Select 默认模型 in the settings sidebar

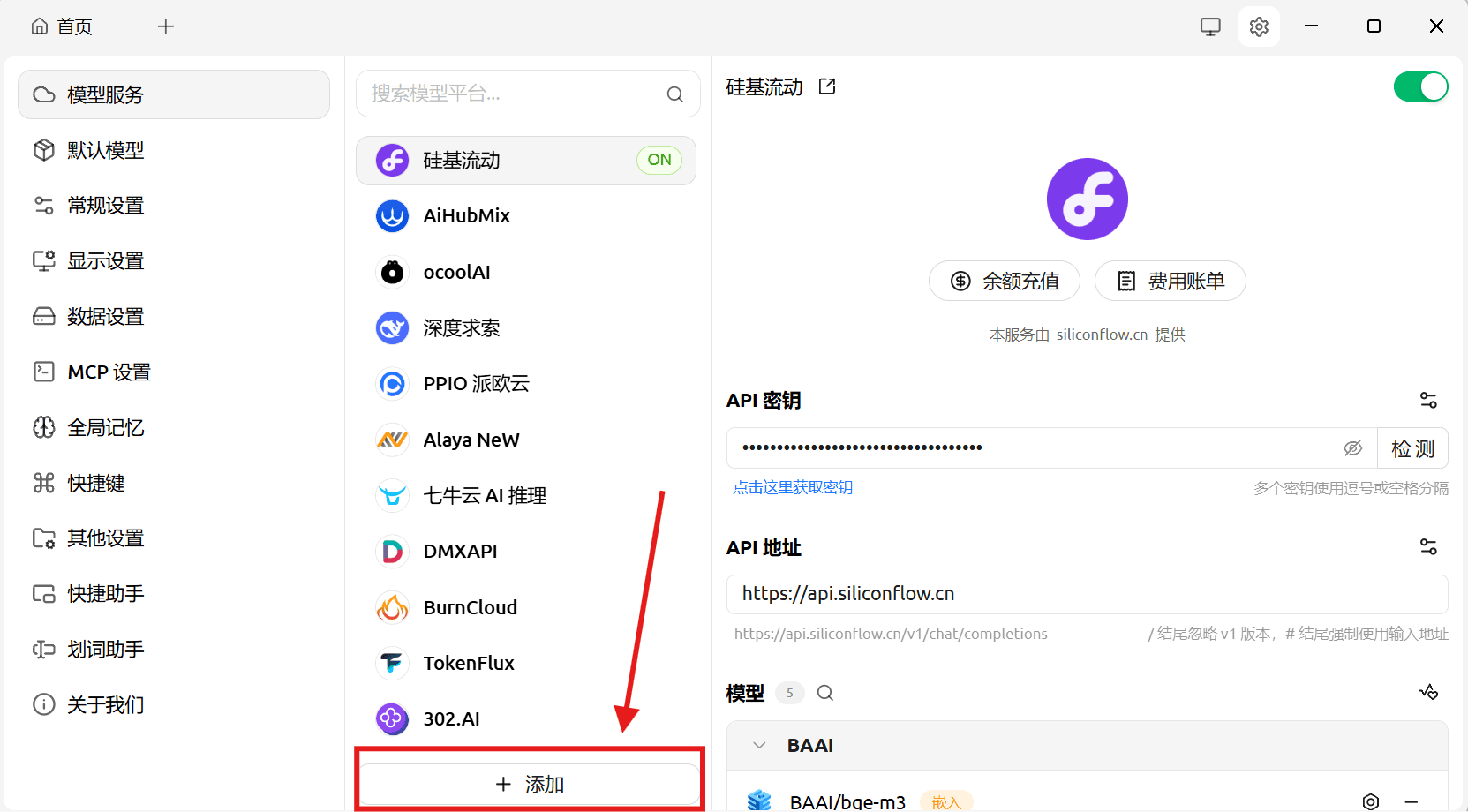pos(105,150)
